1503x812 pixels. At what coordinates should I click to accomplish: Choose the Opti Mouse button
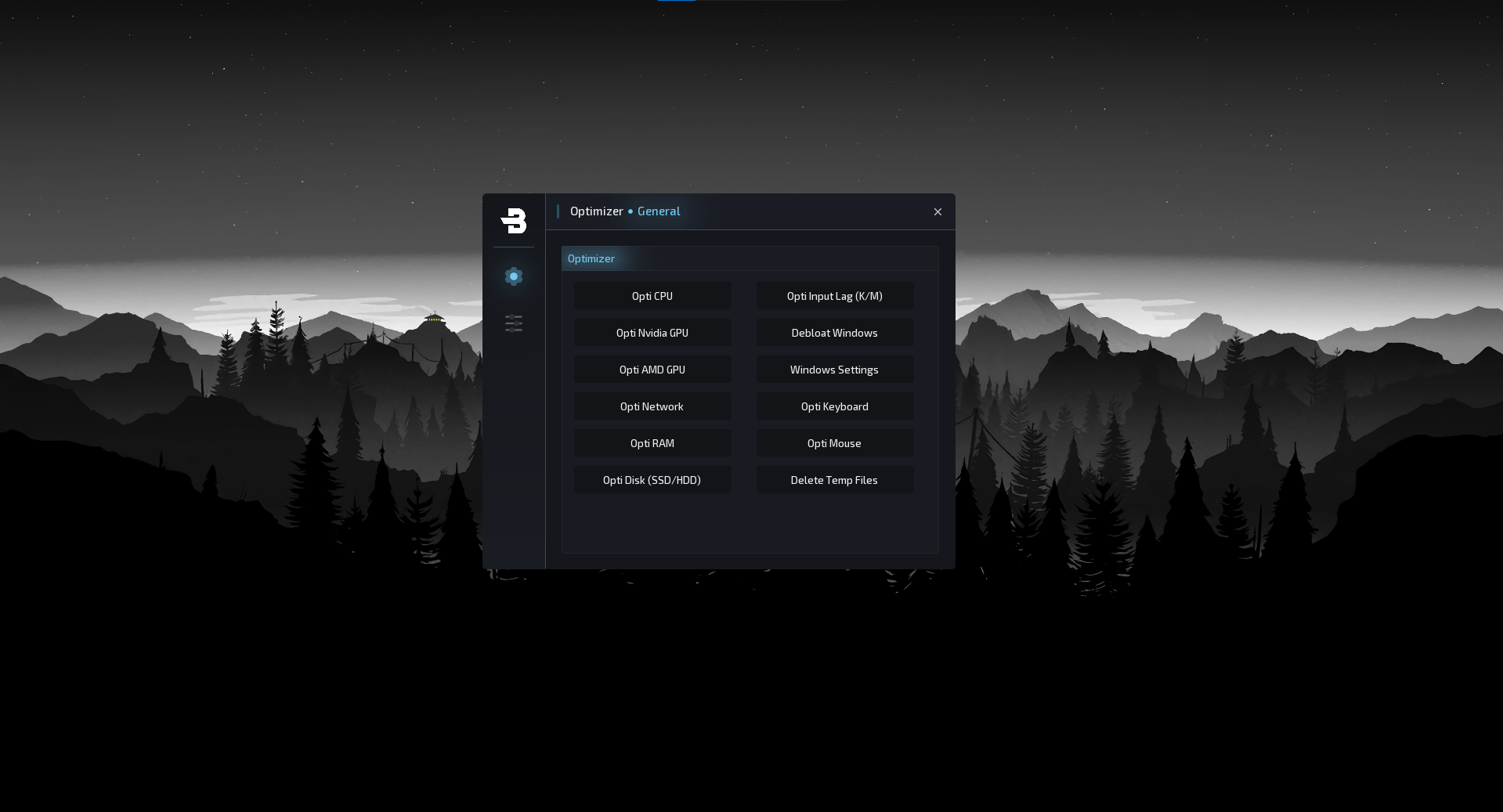coord(834,443)
